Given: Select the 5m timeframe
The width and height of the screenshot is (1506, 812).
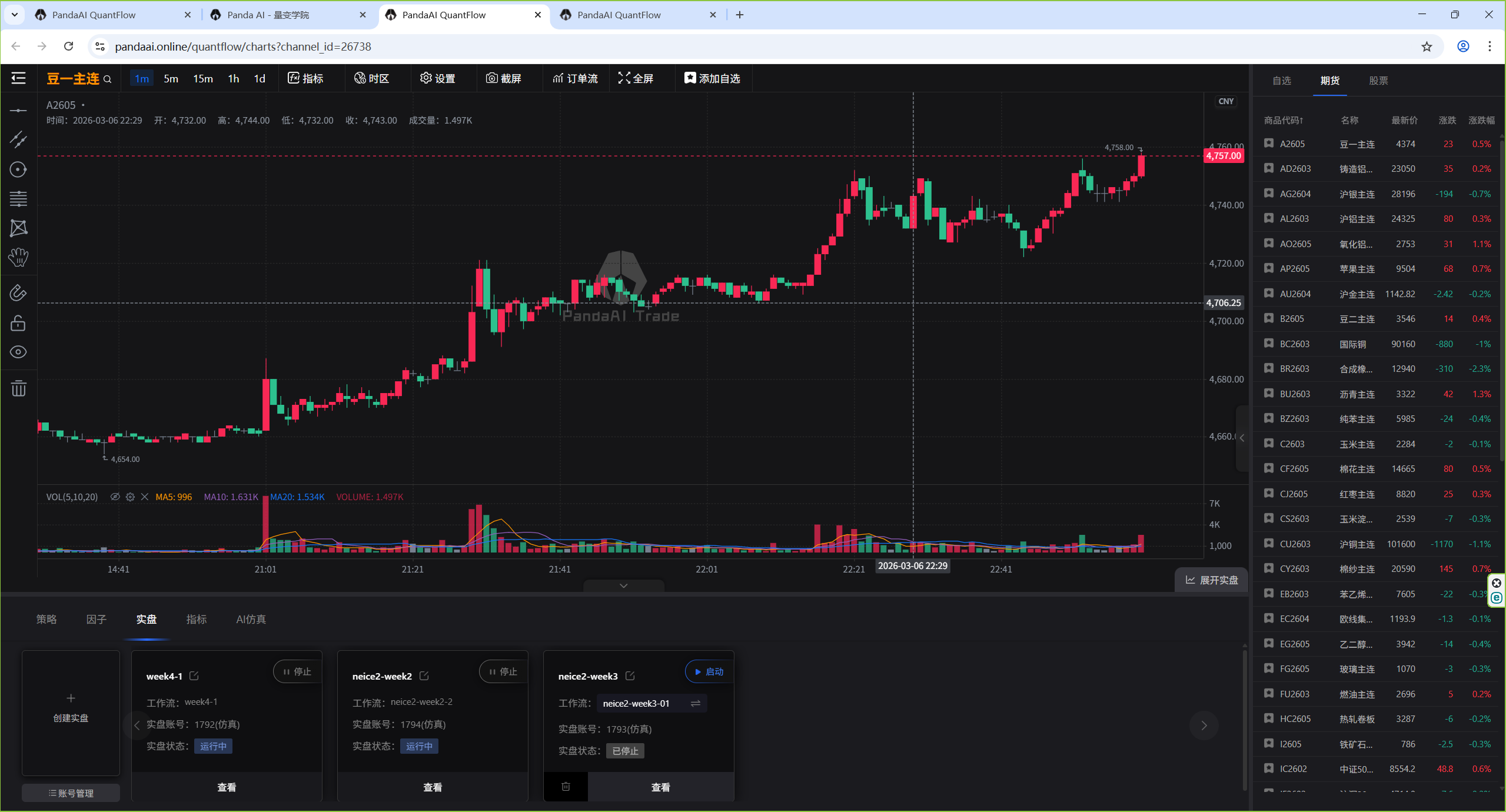Looking at the screenshot, I should 171,79.
